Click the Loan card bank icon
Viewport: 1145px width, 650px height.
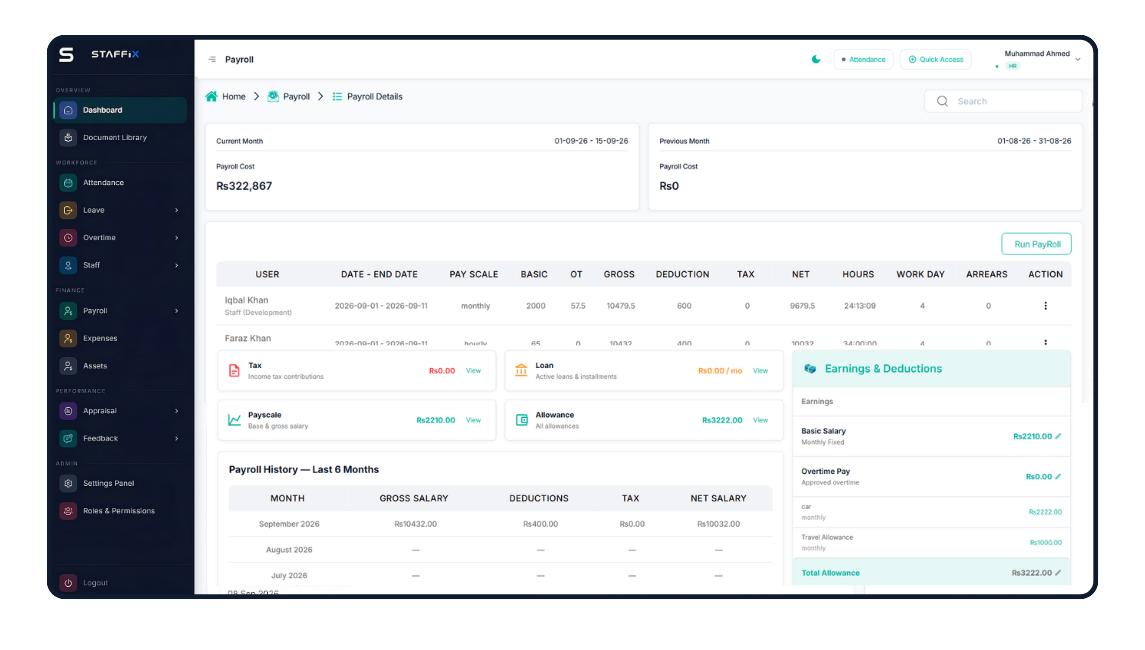coord(521,370)
